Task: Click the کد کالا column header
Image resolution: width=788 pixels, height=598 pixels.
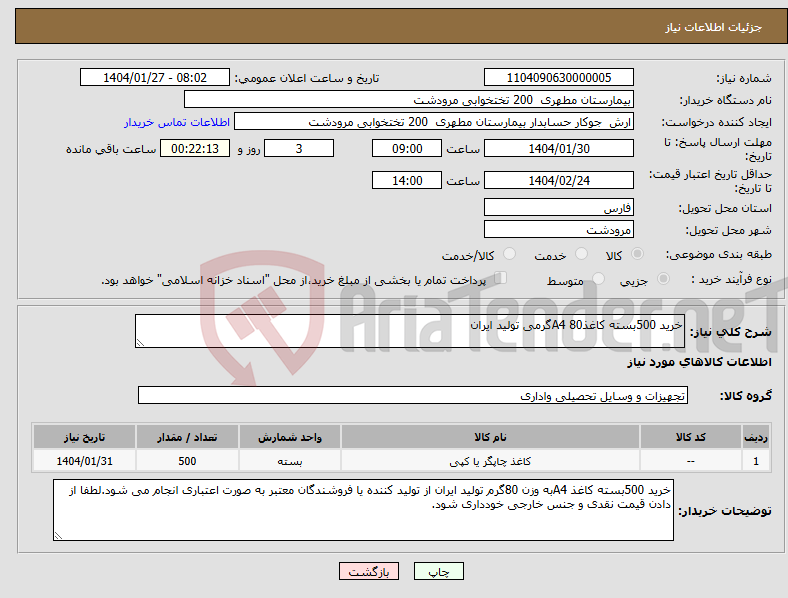Action: tap(691, 437)
